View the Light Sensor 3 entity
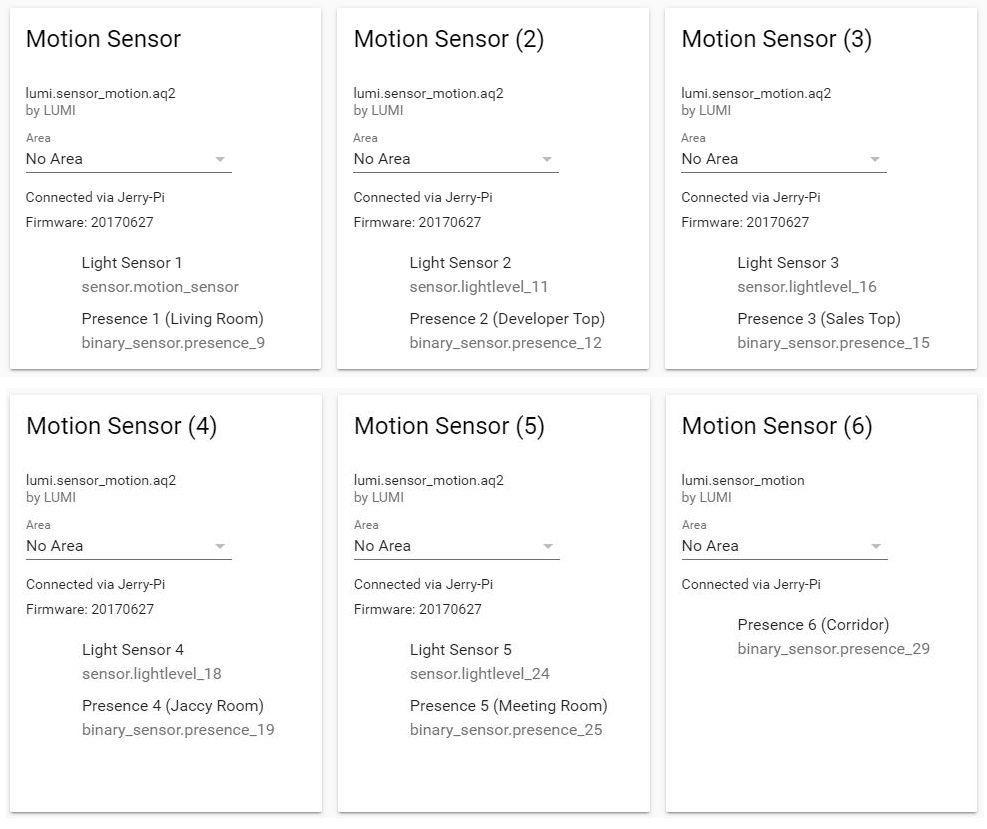This screenshot has width=987, height=829. (x=788, y=263)
